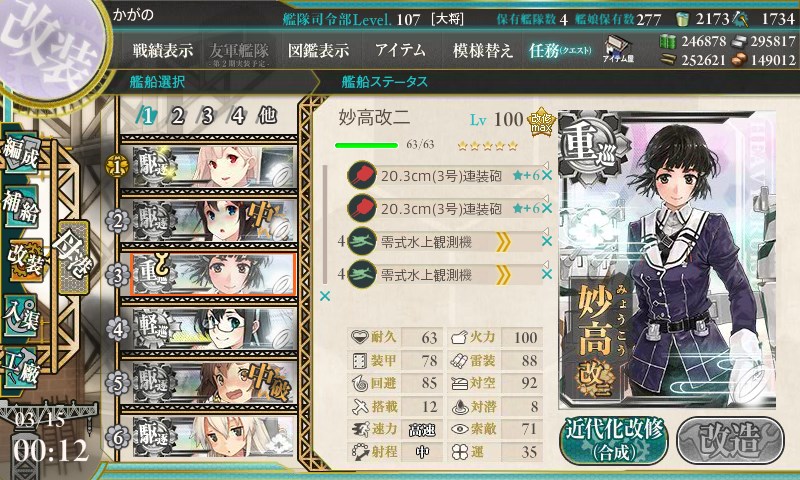800x480 pixels.
Task: Select the slot 4 light cruiser thumbnail
Action: click(213, 329)
